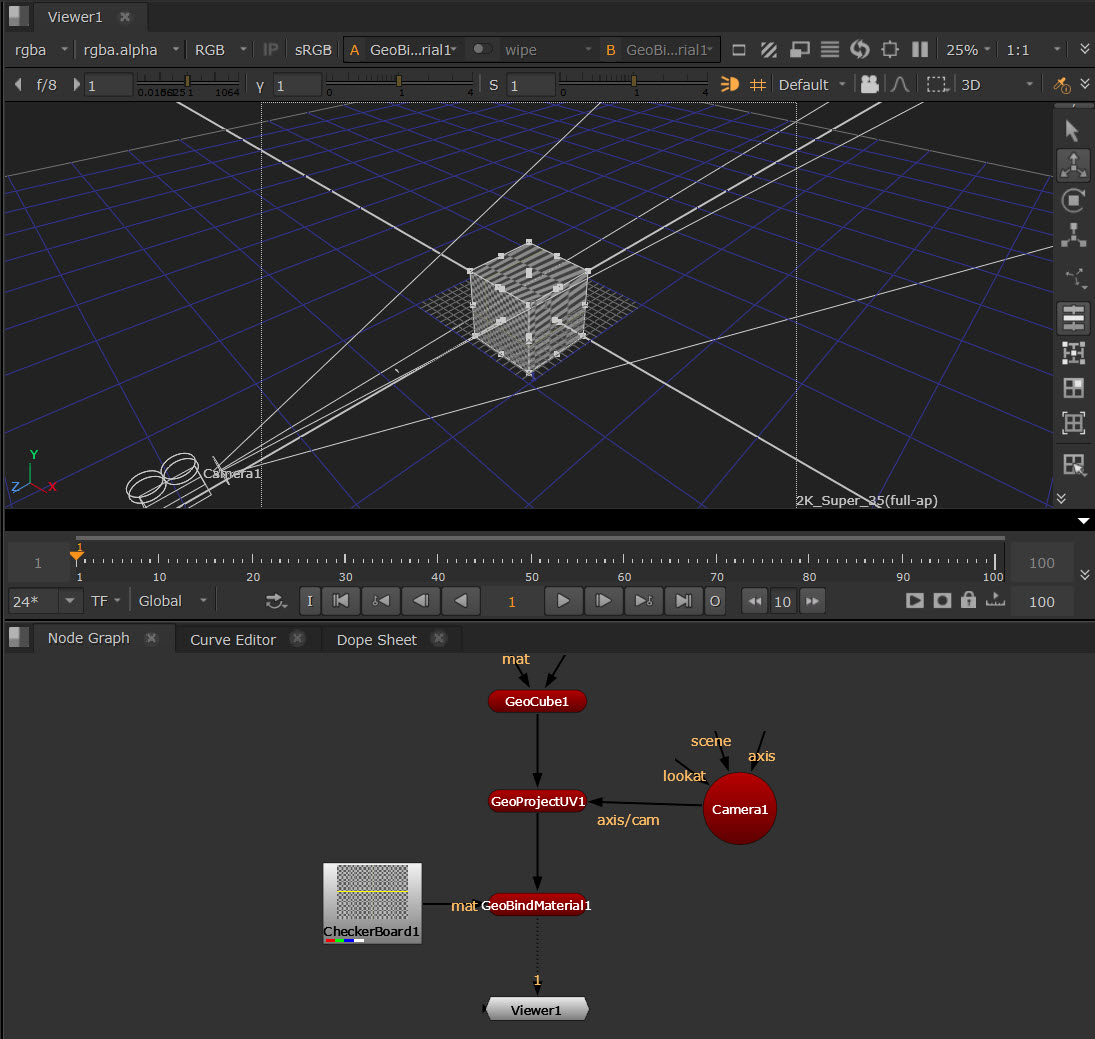The width and height of the screenshot is (1095, 1039).
Task: Open the 3D view mode dropdown
Action: [996, 85]
